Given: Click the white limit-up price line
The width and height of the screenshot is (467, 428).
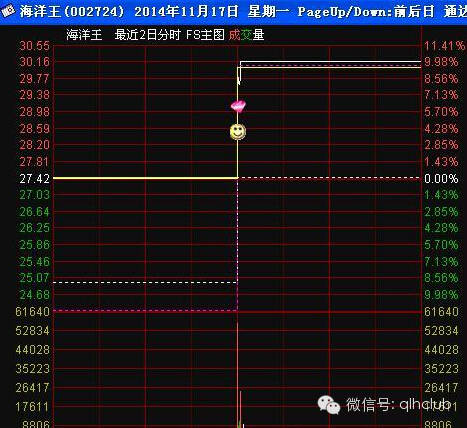Looking at the screenshot, I should tap(330, 61).
